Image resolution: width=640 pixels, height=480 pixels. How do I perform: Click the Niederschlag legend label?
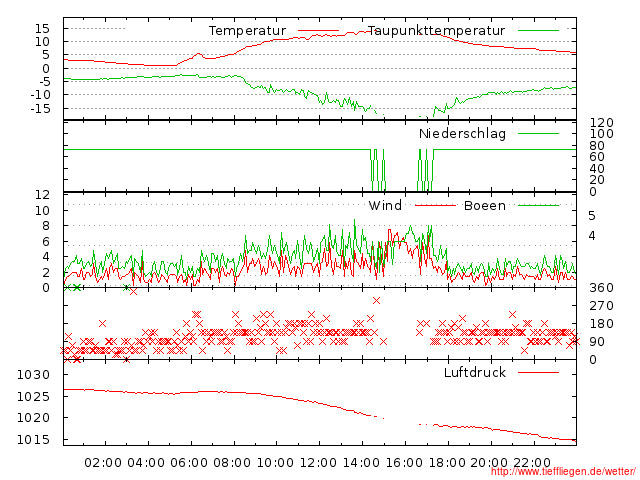(x=462, y=134)
